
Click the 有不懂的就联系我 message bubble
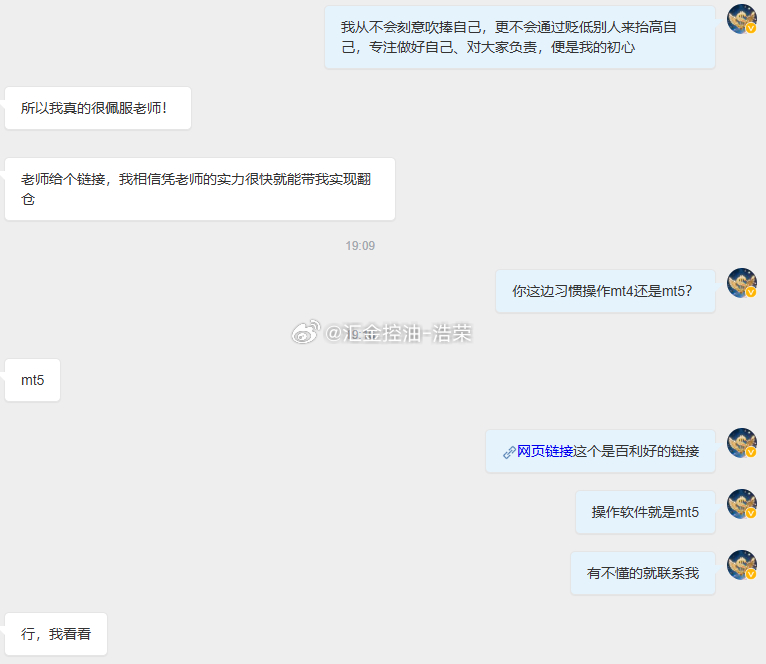point(643,573)
